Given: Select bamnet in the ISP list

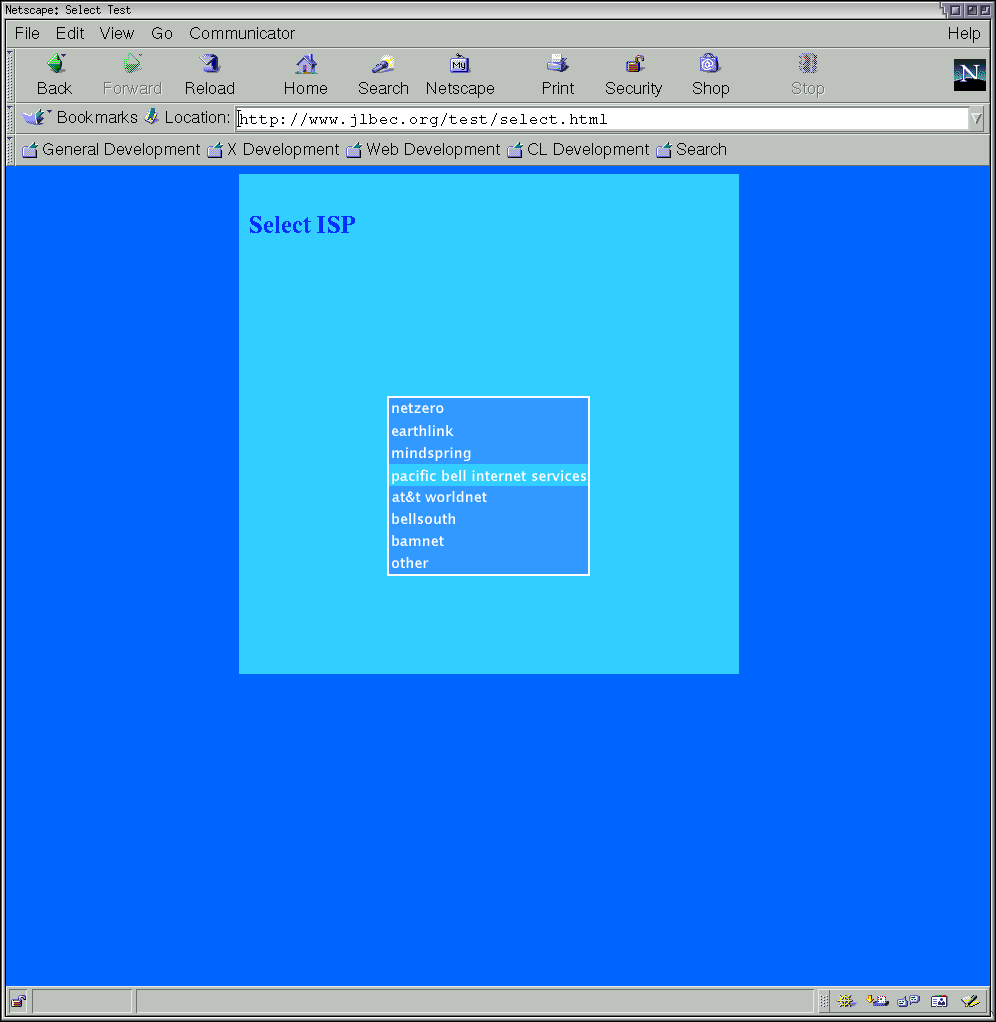Looking at the screenshot, I should (488, 541).
